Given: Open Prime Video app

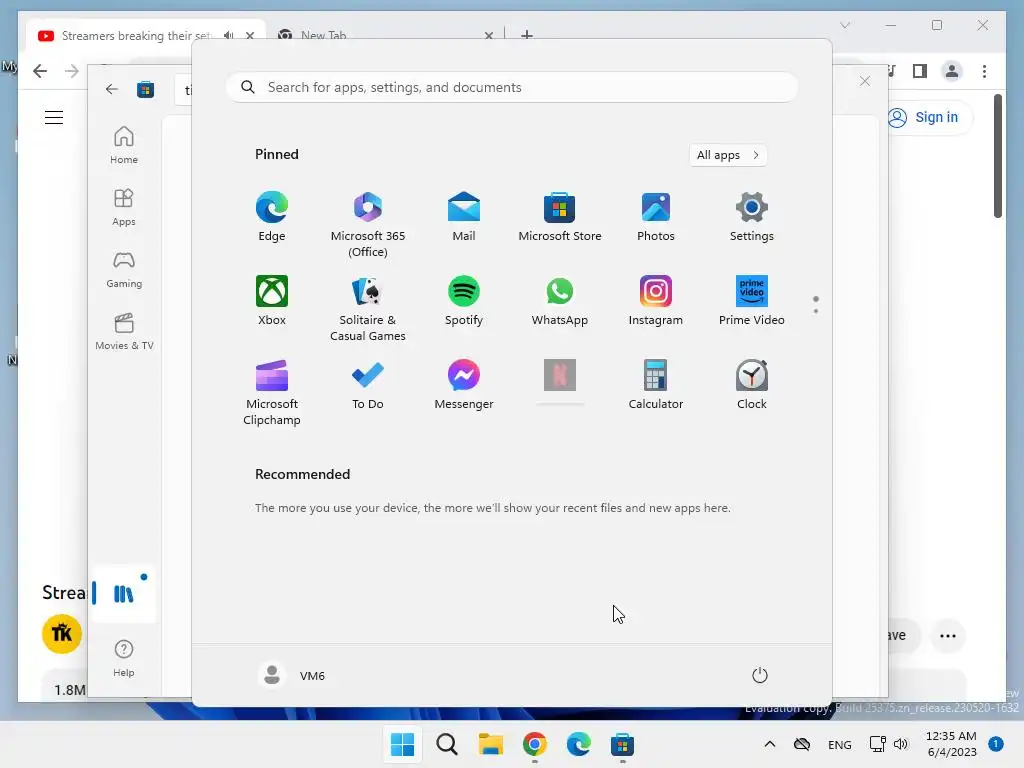Looking at the screenshot, I should (752, 301).
